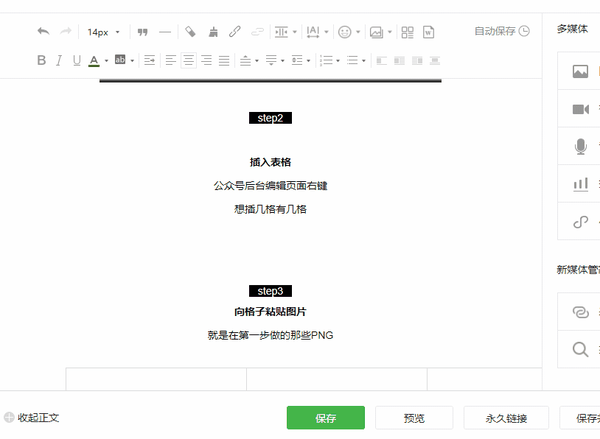Viewport: 600px width, 439px height.
Task: Expand the ordered list dropdown arrow
Action: click(338, 61)
